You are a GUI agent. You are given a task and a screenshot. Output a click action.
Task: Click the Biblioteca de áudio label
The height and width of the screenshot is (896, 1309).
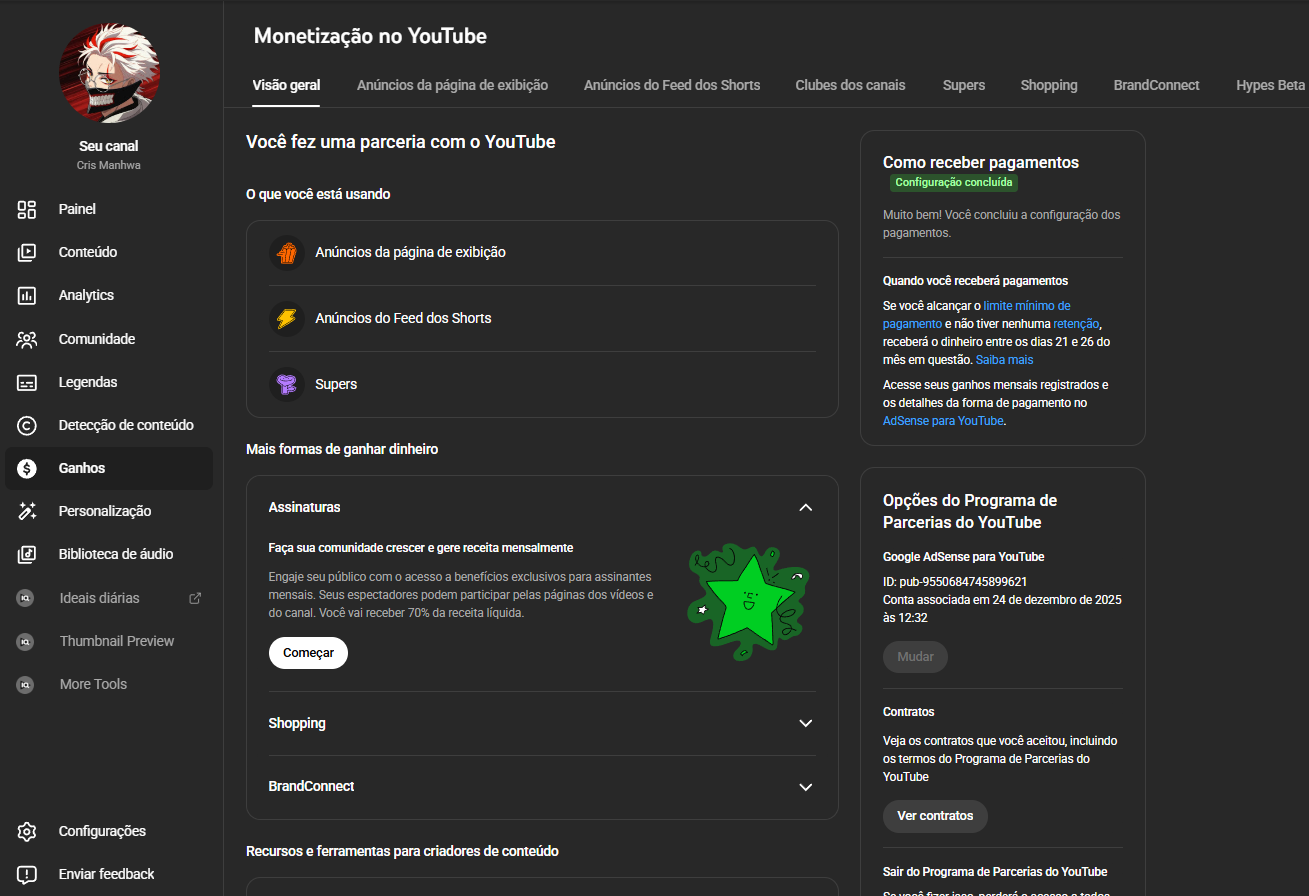116,554
